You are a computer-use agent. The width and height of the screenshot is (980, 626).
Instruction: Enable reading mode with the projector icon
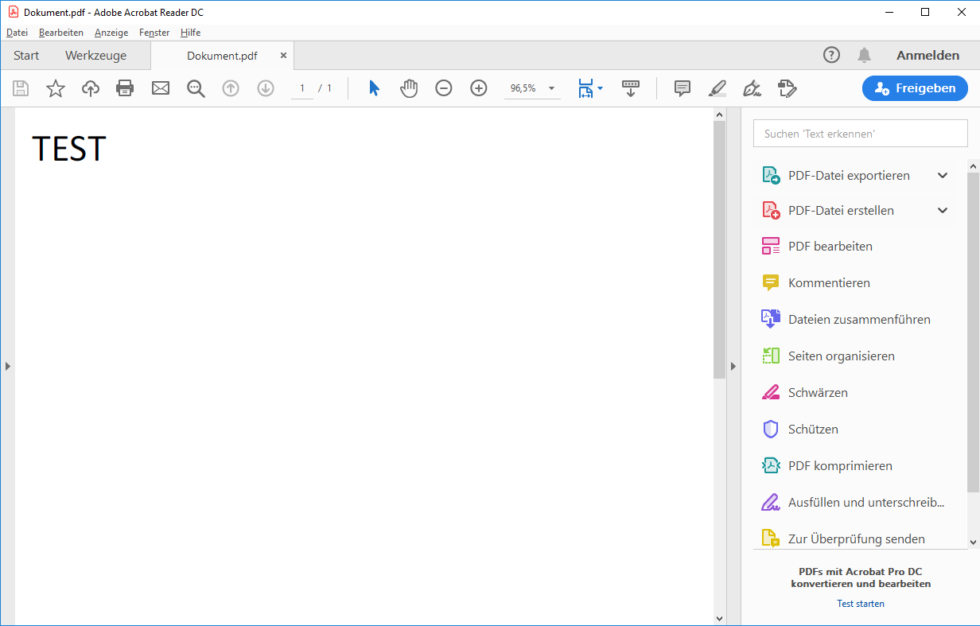coord(631,88)
